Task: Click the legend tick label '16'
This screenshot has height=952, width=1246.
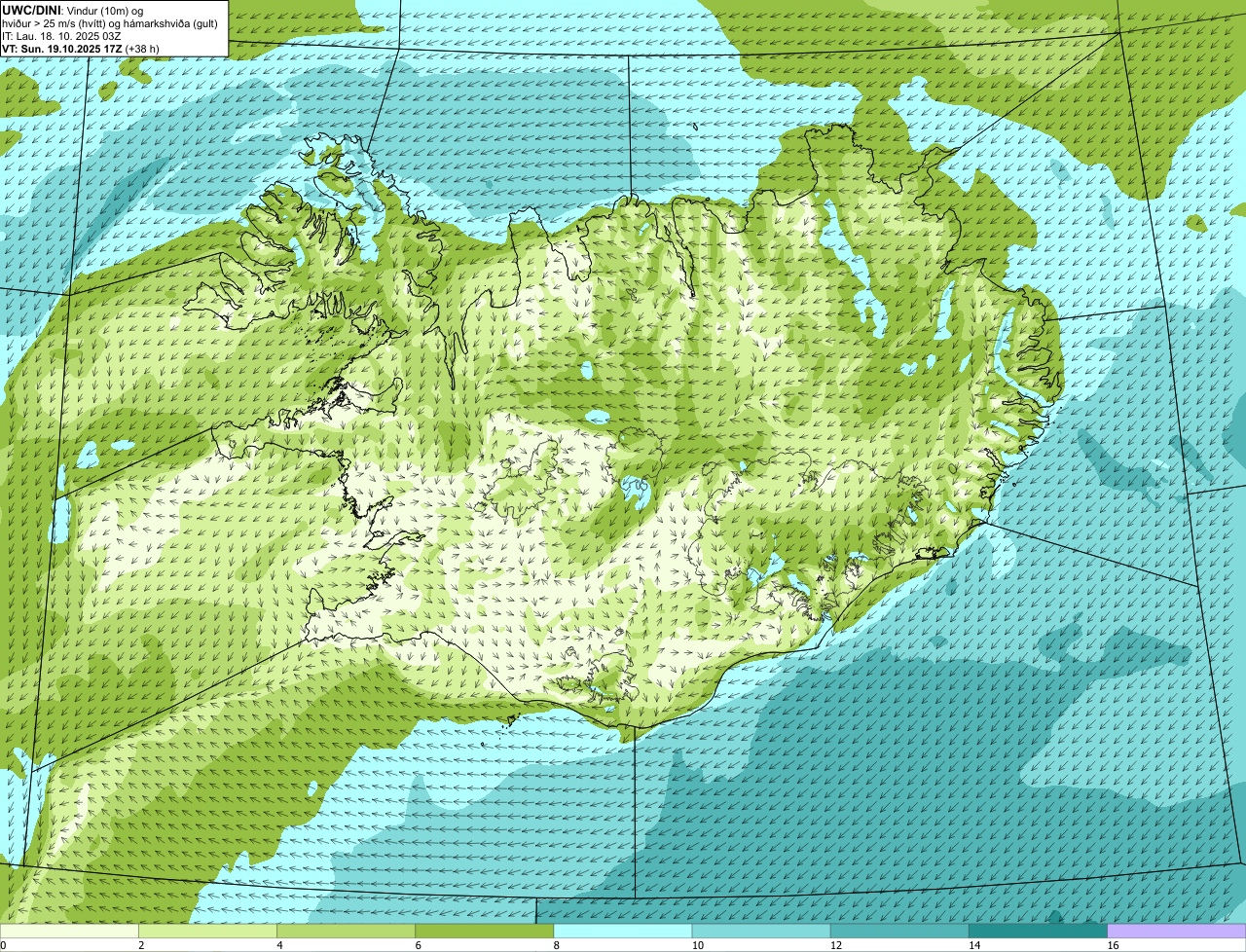Action: point(1113,945)
